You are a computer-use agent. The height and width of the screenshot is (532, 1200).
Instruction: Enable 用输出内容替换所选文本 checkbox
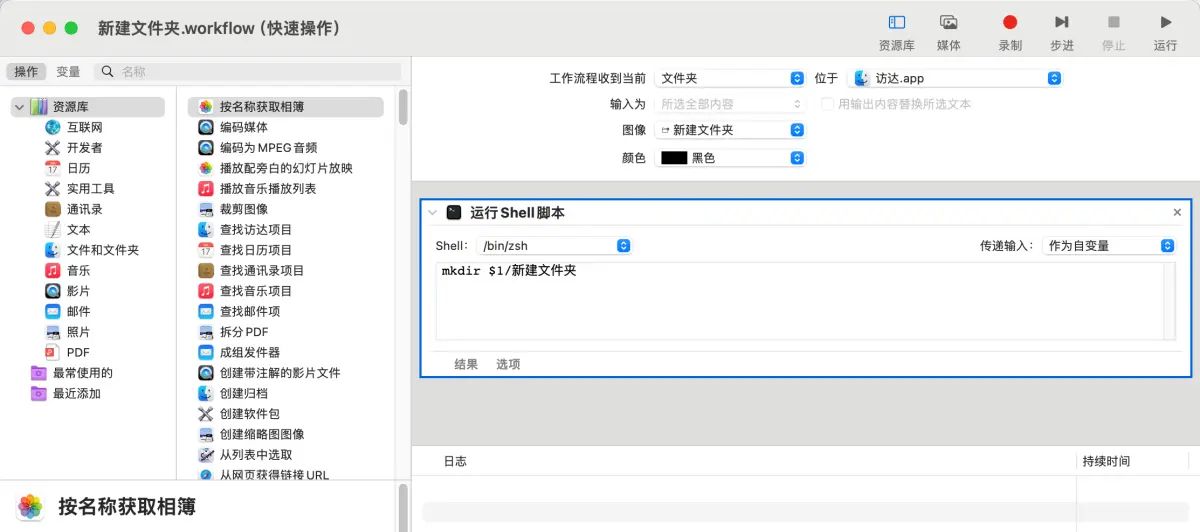click(827, 104)
